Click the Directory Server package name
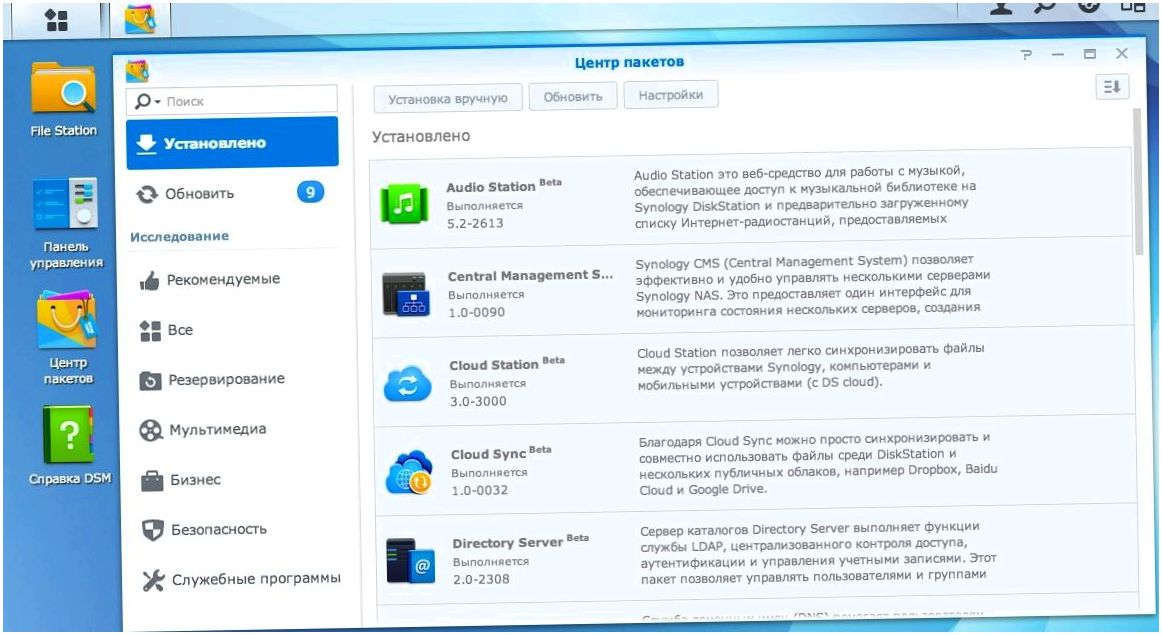1162x635 pixels. (x=508, y=543)
